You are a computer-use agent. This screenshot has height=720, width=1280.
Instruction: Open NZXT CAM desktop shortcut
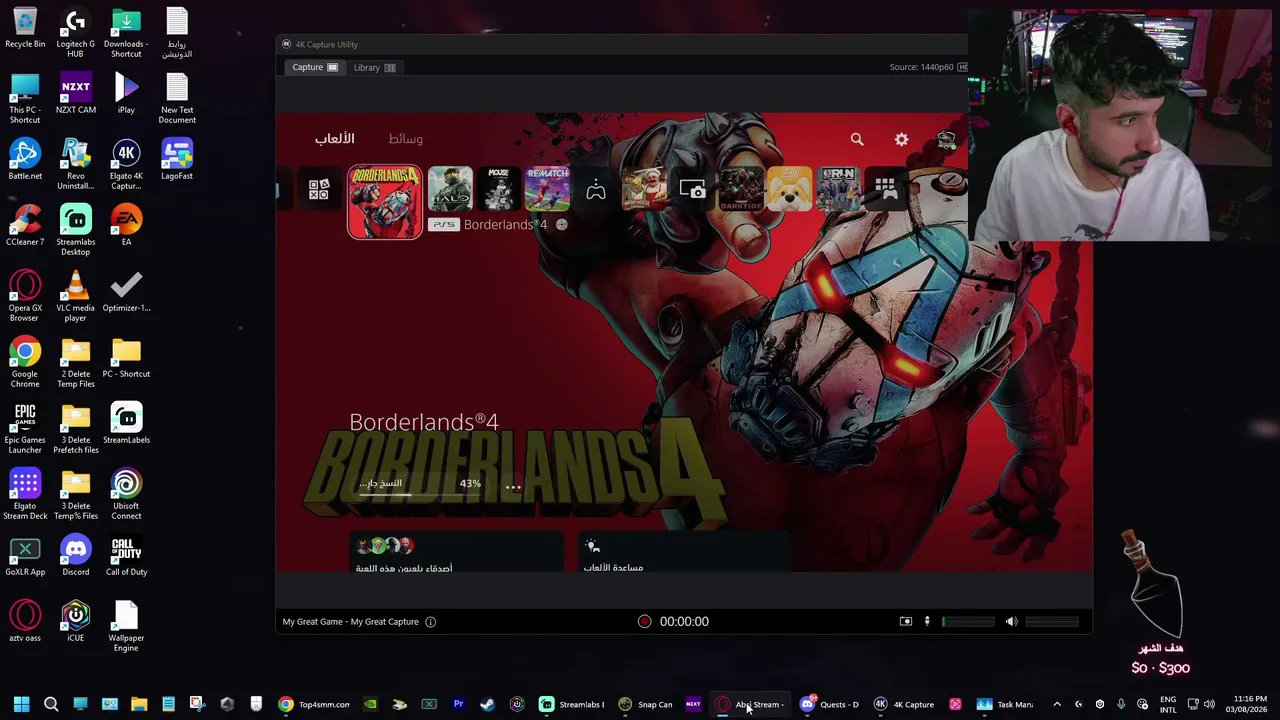[75, 94]
